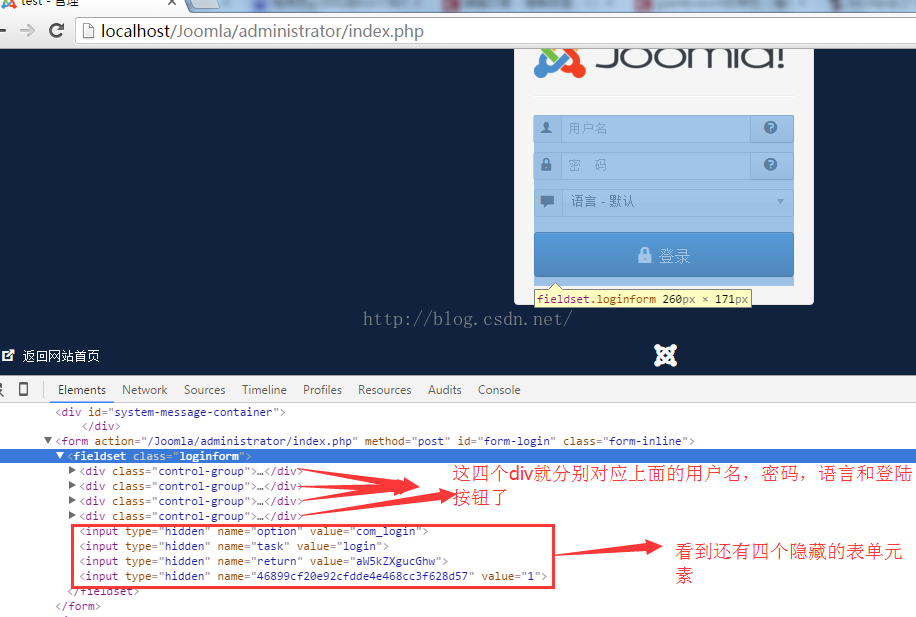Select the hidden input named task
The height and width of the screenshot is (617, 916).
tap(234, 546)
